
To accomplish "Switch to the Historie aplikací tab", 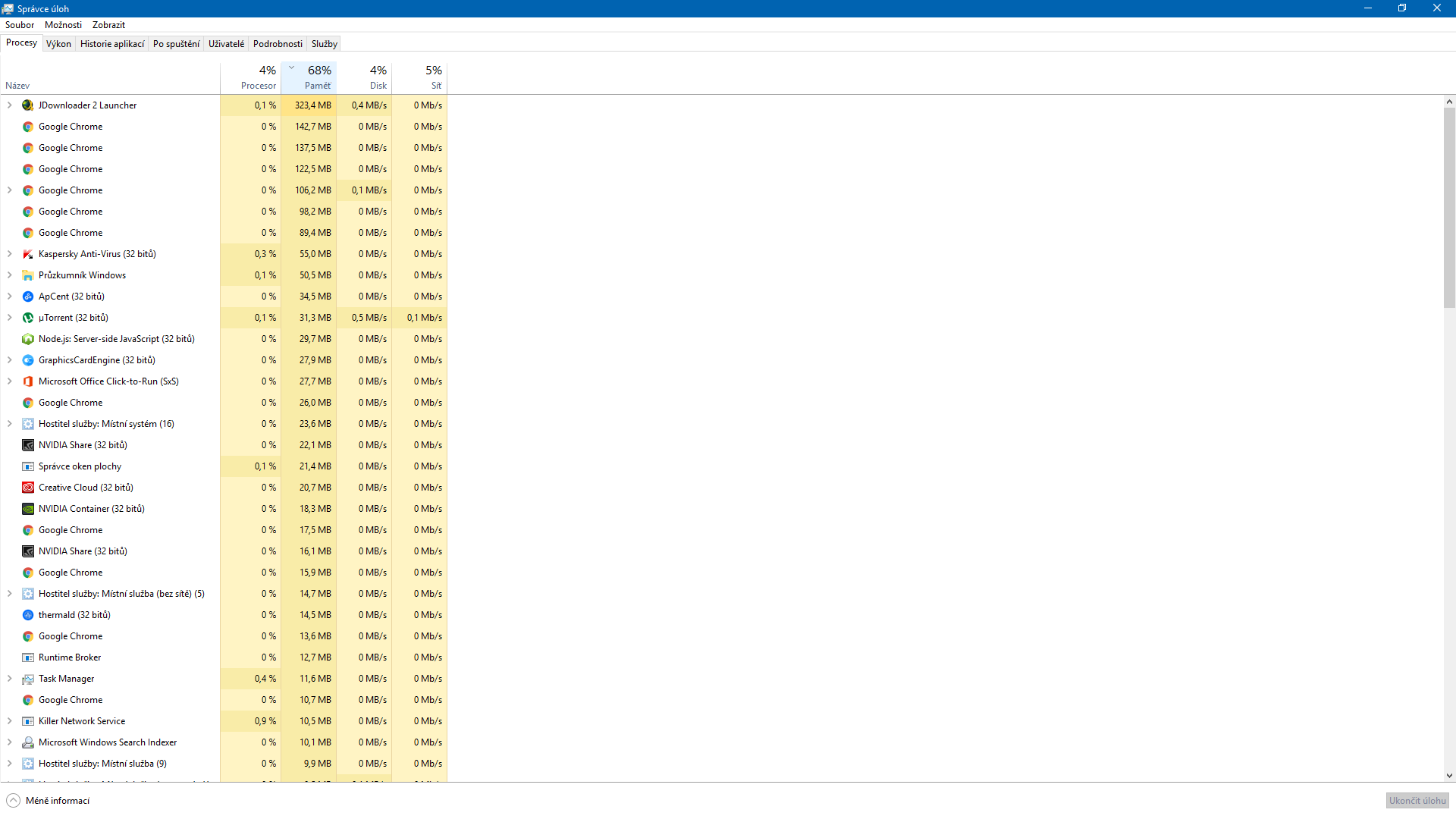I will click(x=112, y=44).
